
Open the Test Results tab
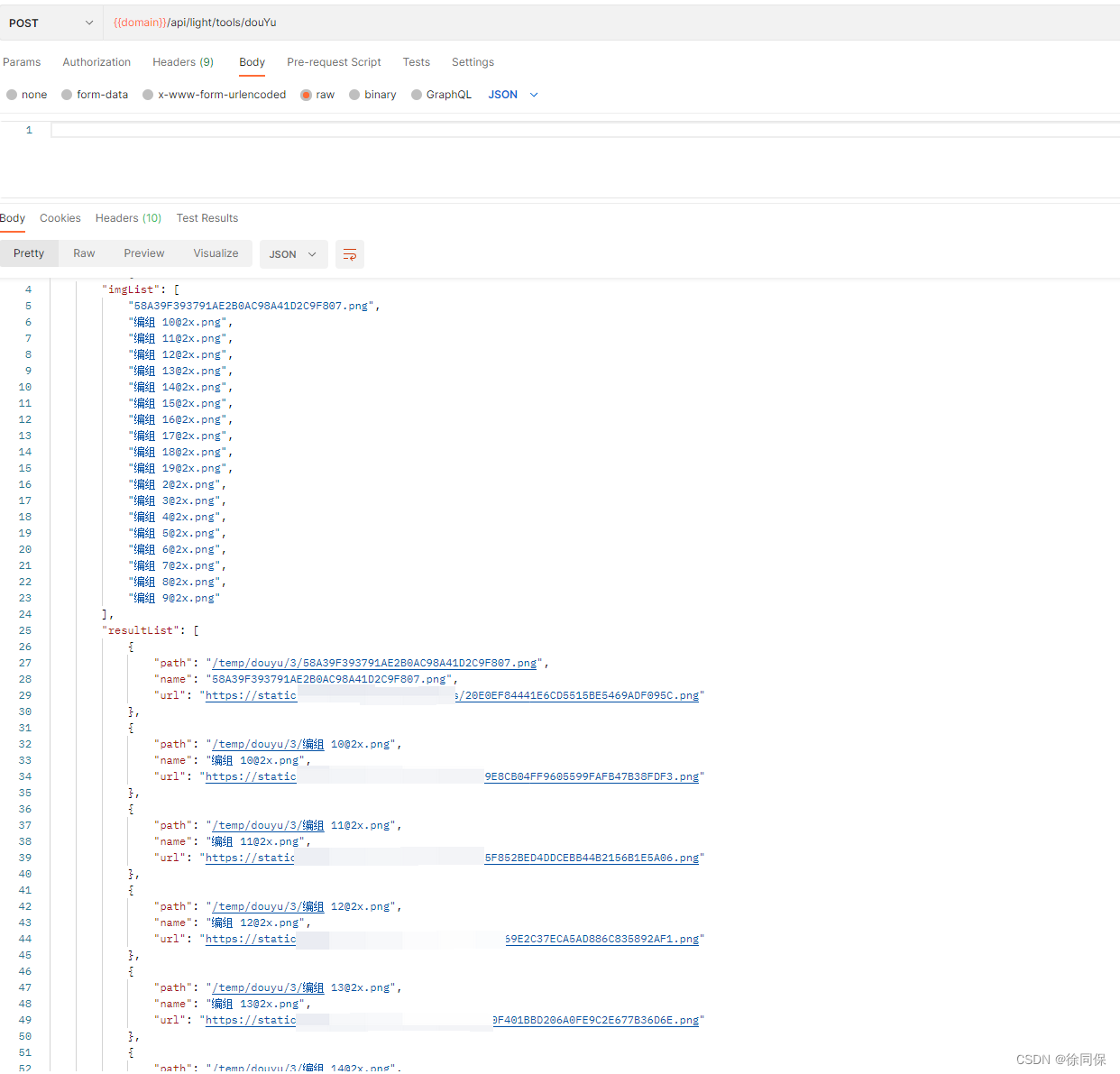tap(207, 217)
